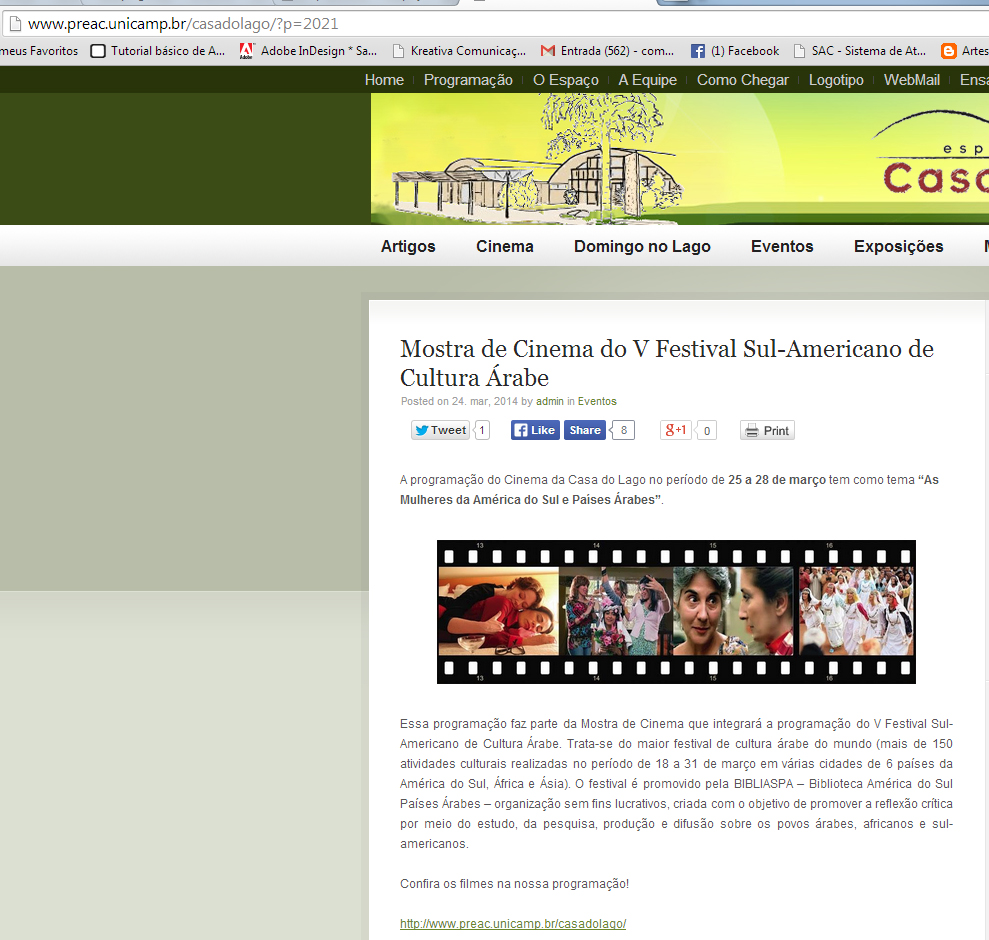Open Adobe InDesign bookmark
989x940 pixels.
coord(308,50)
